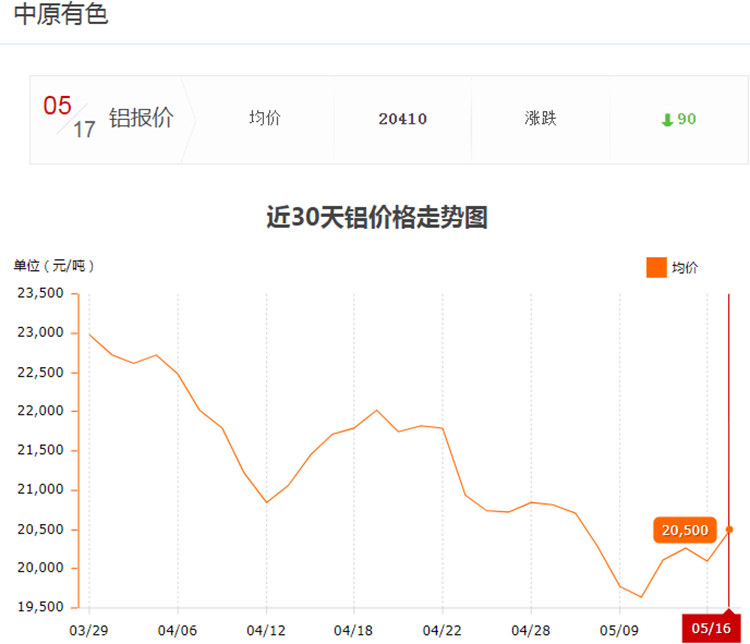Click the 20,500 y-axis label
Screen dimensions: 750x644
[41, 529]
